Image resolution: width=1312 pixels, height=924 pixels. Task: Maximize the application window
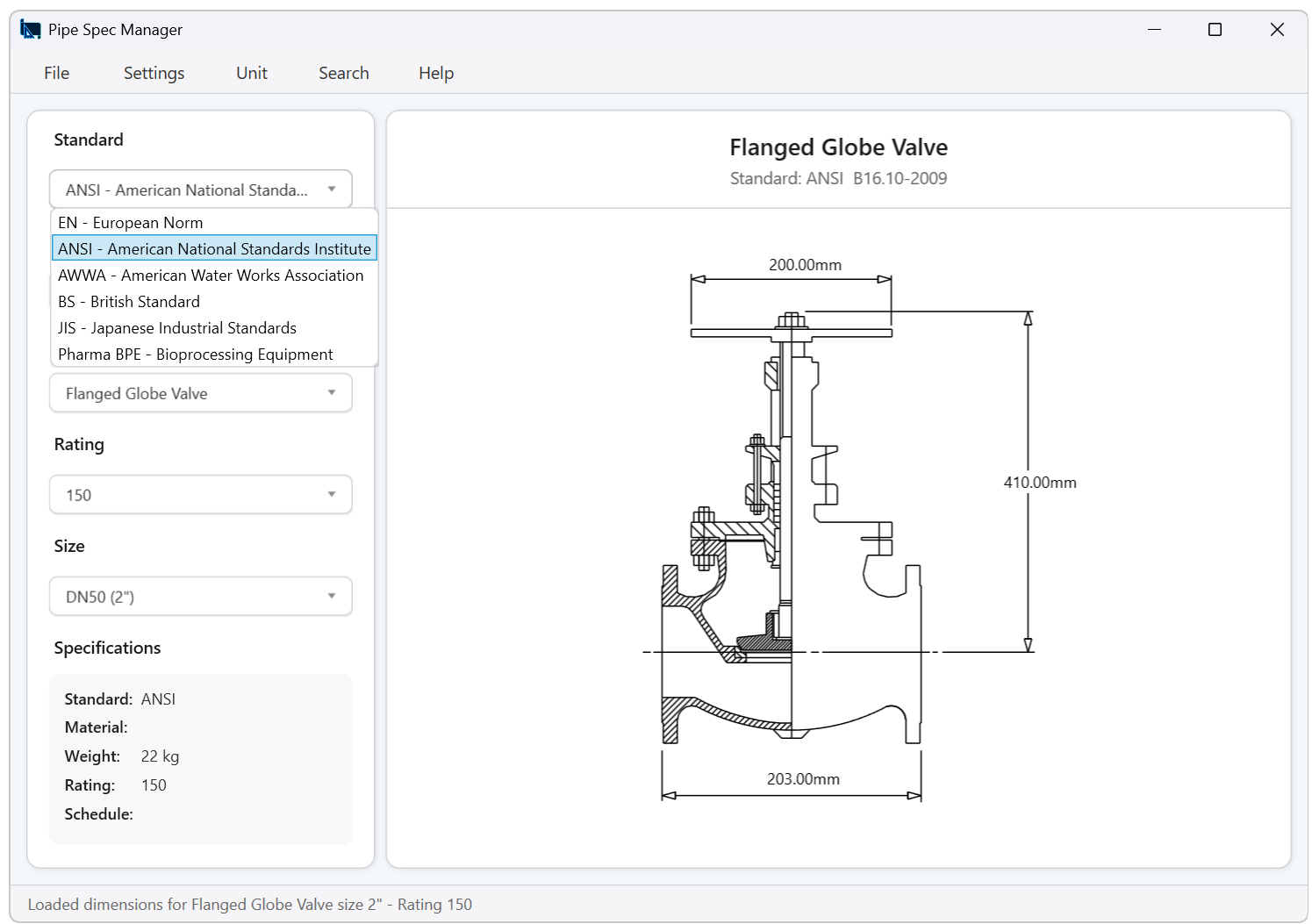1215,30
